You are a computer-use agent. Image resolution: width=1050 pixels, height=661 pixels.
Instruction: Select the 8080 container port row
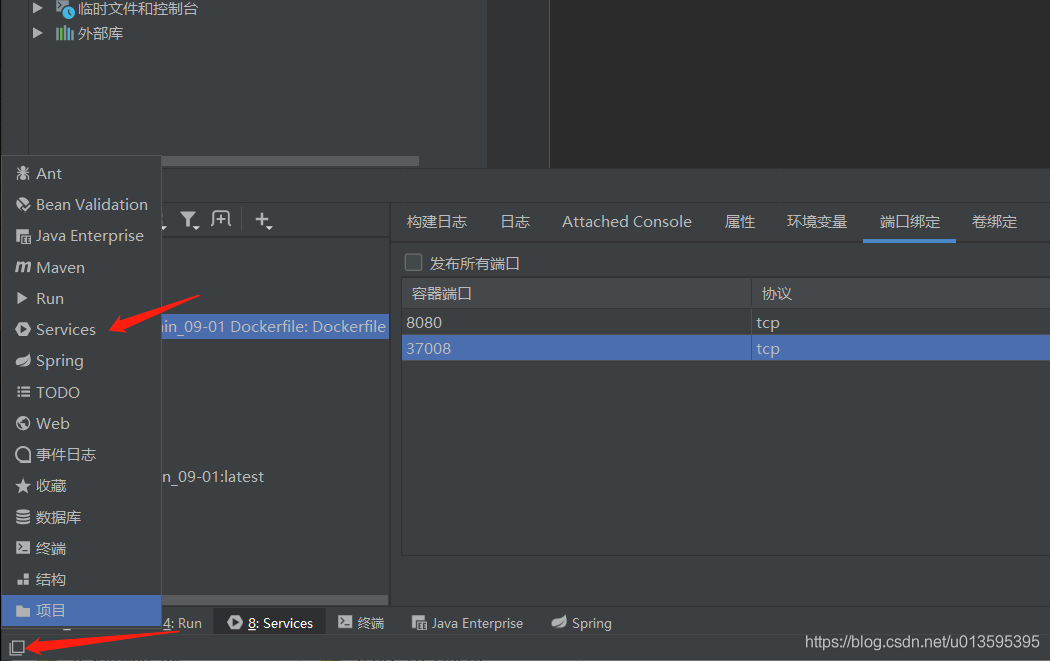pos(575,322)
